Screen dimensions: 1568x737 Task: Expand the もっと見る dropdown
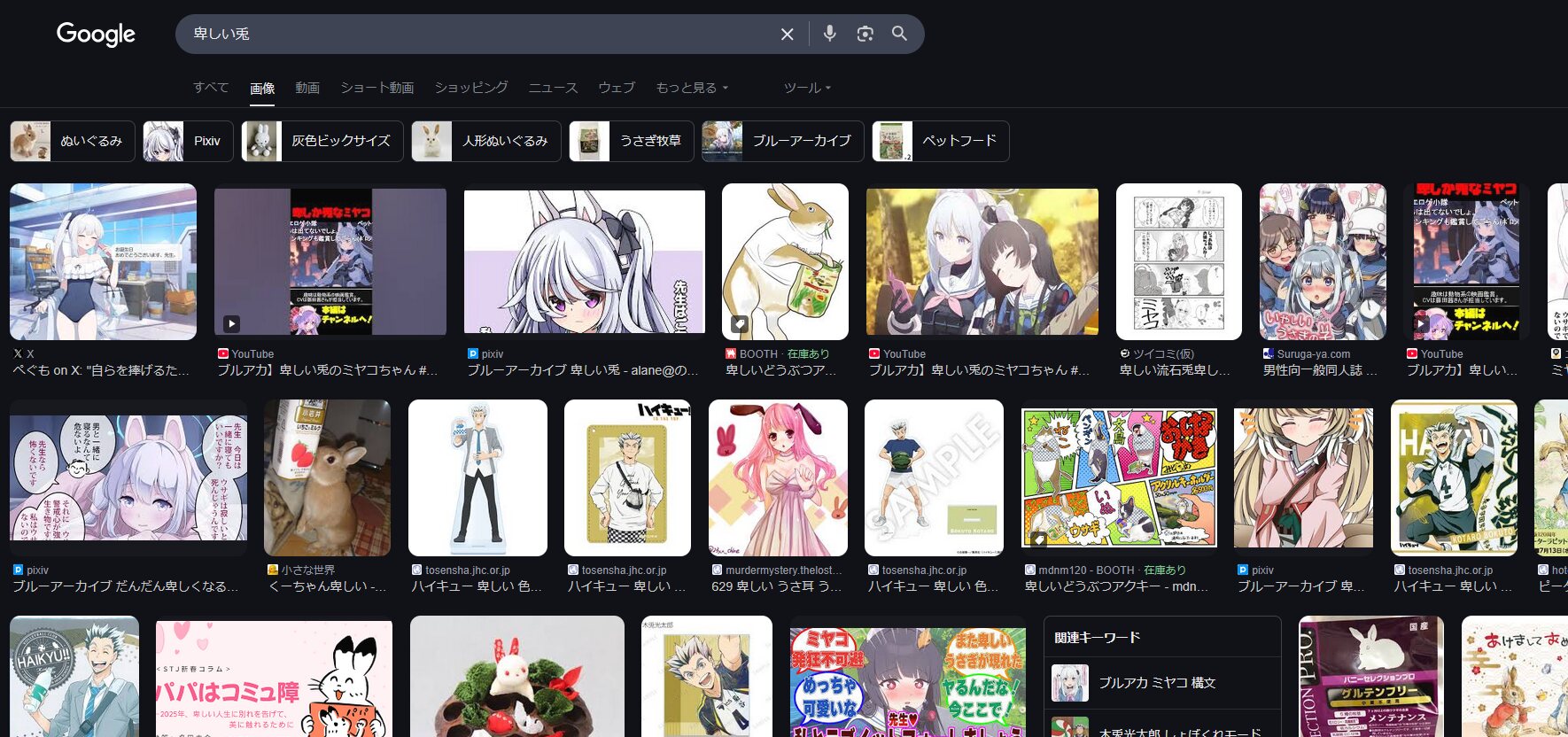click(x=692, y=87)
